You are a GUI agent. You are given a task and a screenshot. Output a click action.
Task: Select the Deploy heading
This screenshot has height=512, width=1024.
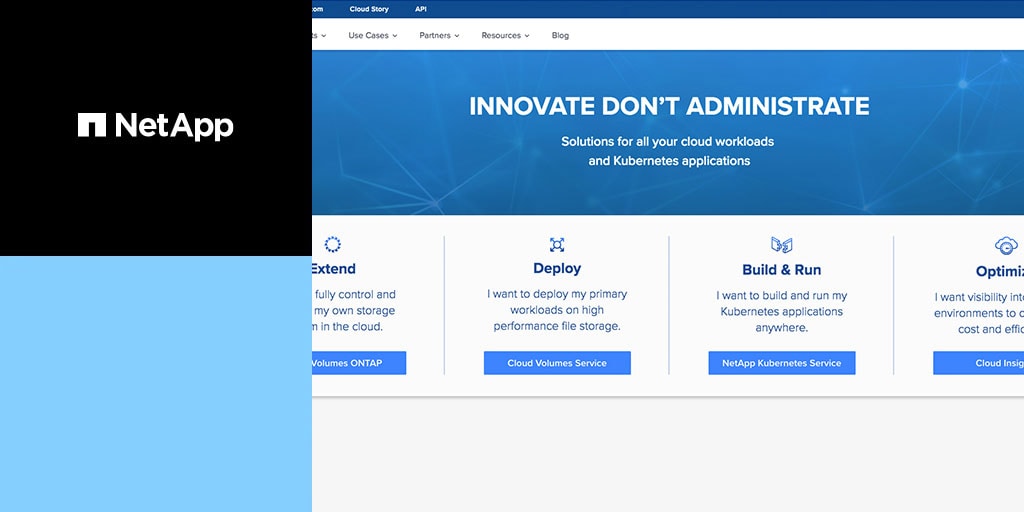(557, 268)
